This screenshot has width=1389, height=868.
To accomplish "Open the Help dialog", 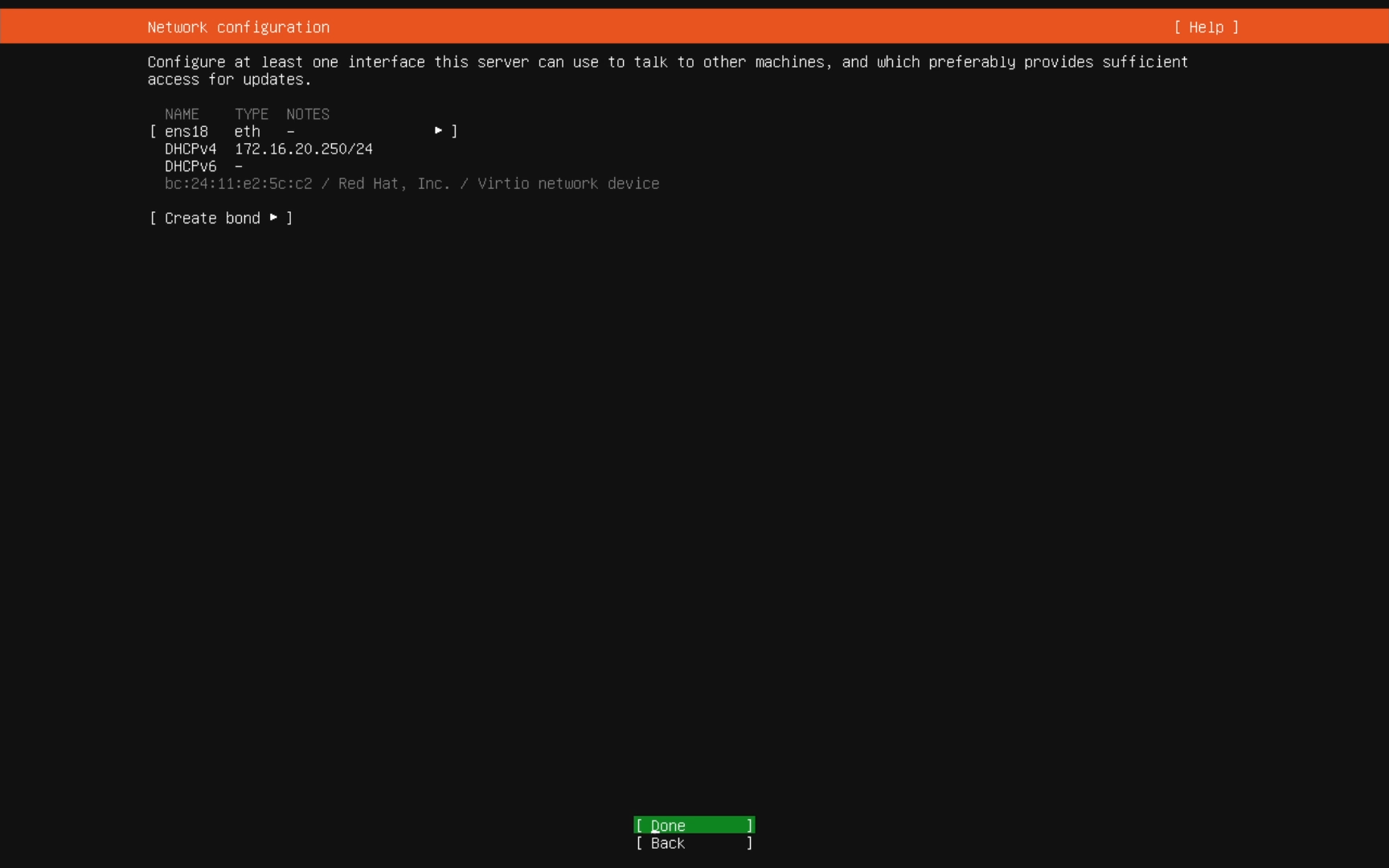I will point(1205,27).
